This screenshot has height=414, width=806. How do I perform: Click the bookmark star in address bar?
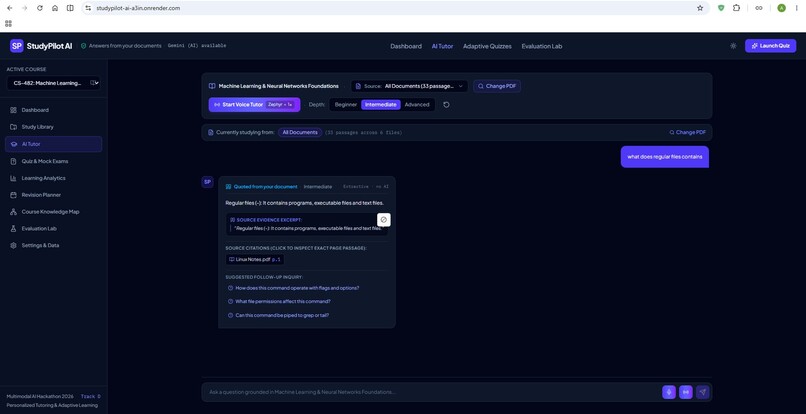tap(700, 8)
